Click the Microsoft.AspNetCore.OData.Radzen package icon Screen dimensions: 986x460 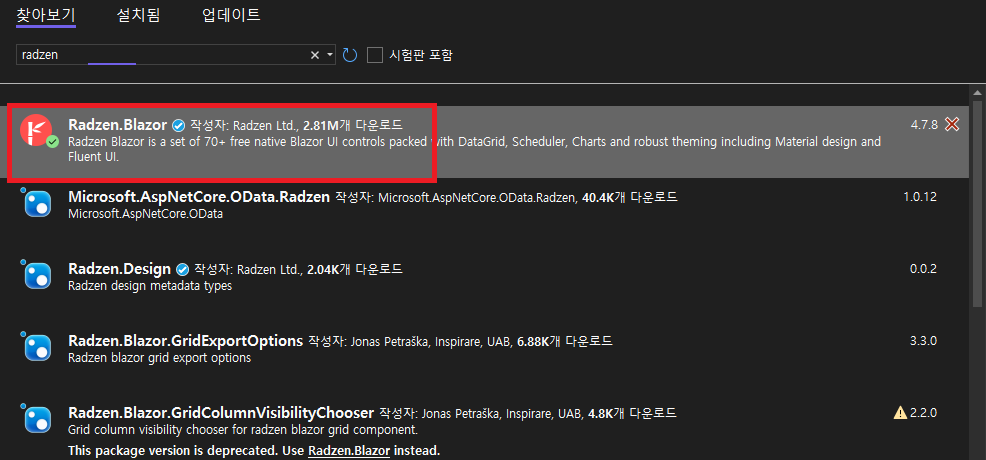[38, 204]
